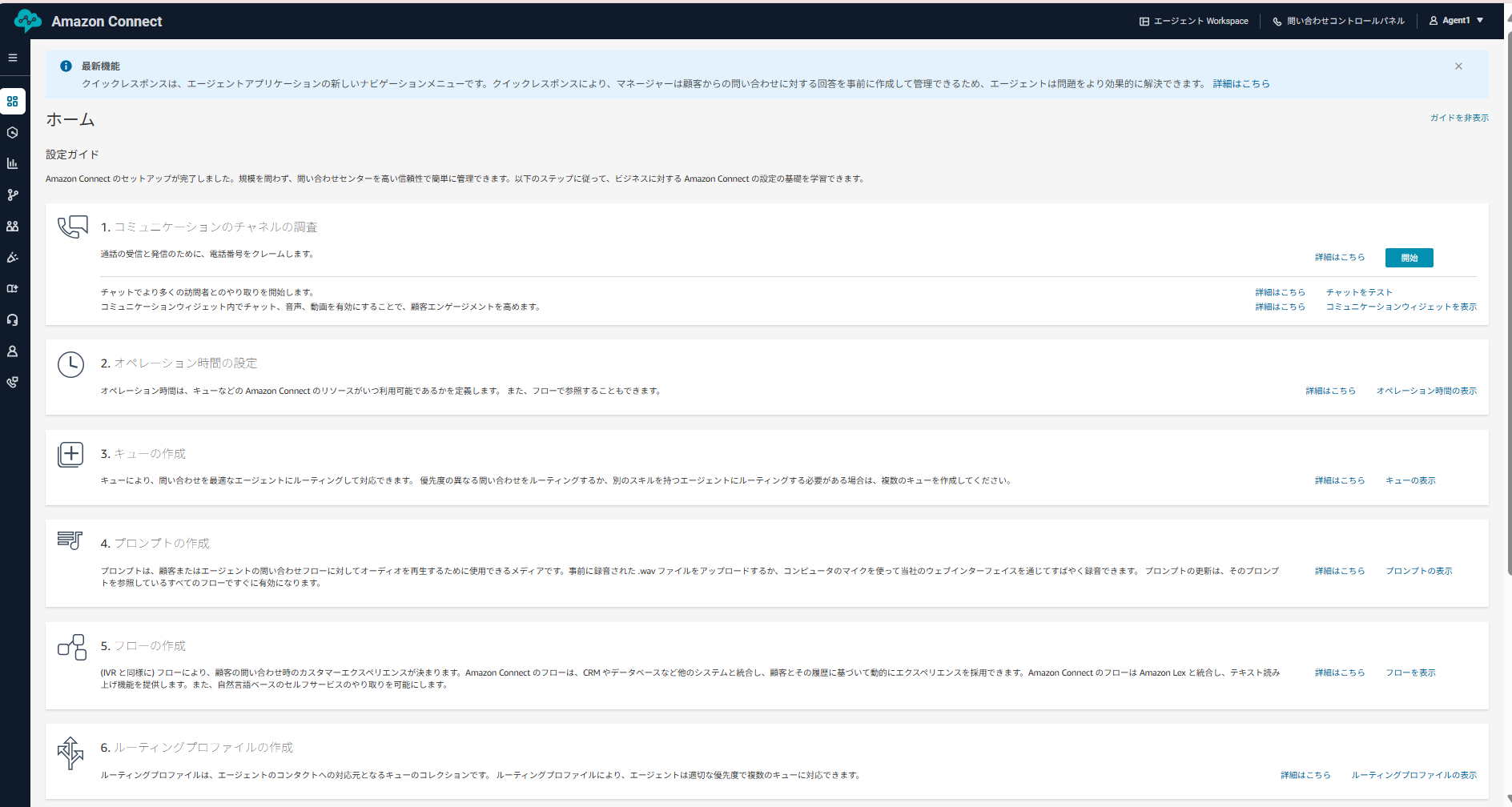The width and height of the screenshot is (1512, 807).
Task: Expand the Agent1 user dropdown
Action: click(1457, 21)
